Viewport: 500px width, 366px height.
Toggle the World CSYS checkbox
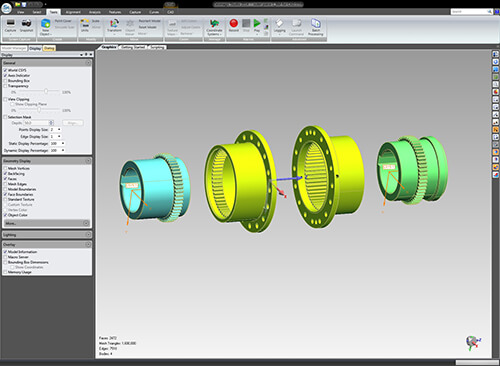tap(5, 70)
